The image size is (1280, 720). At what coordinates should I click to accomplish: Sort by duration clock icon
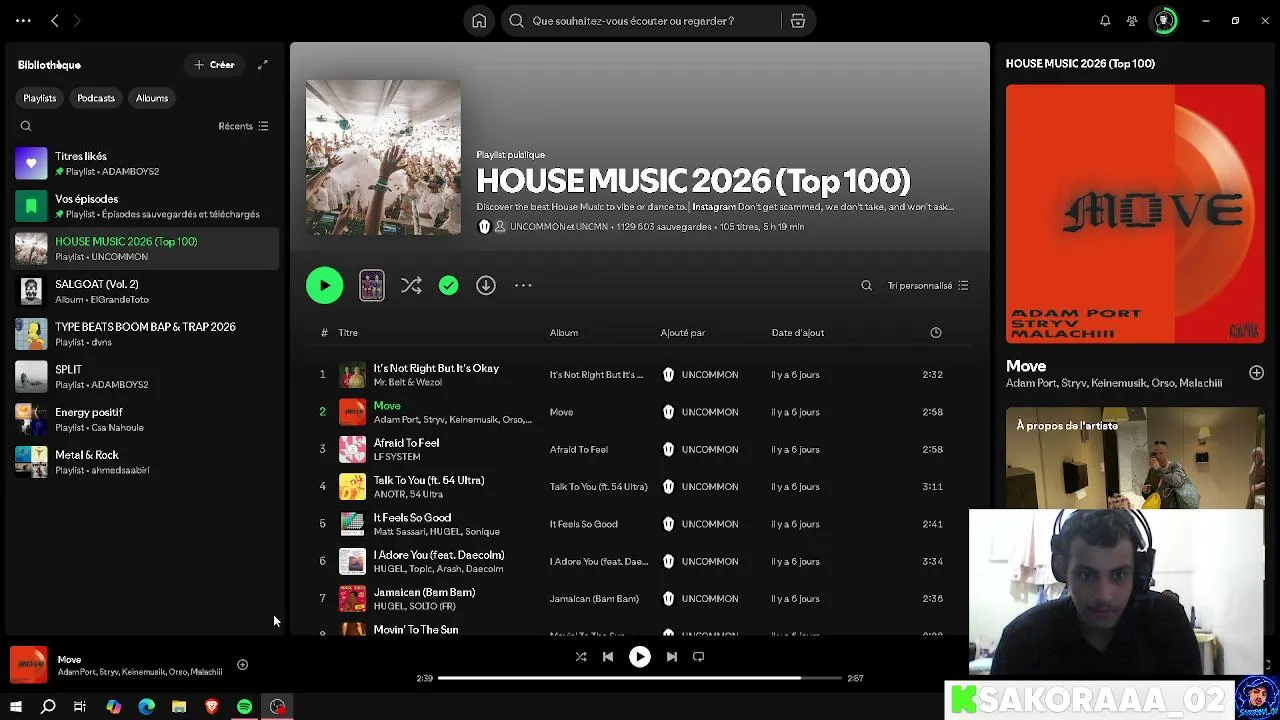tap(936, 333)
